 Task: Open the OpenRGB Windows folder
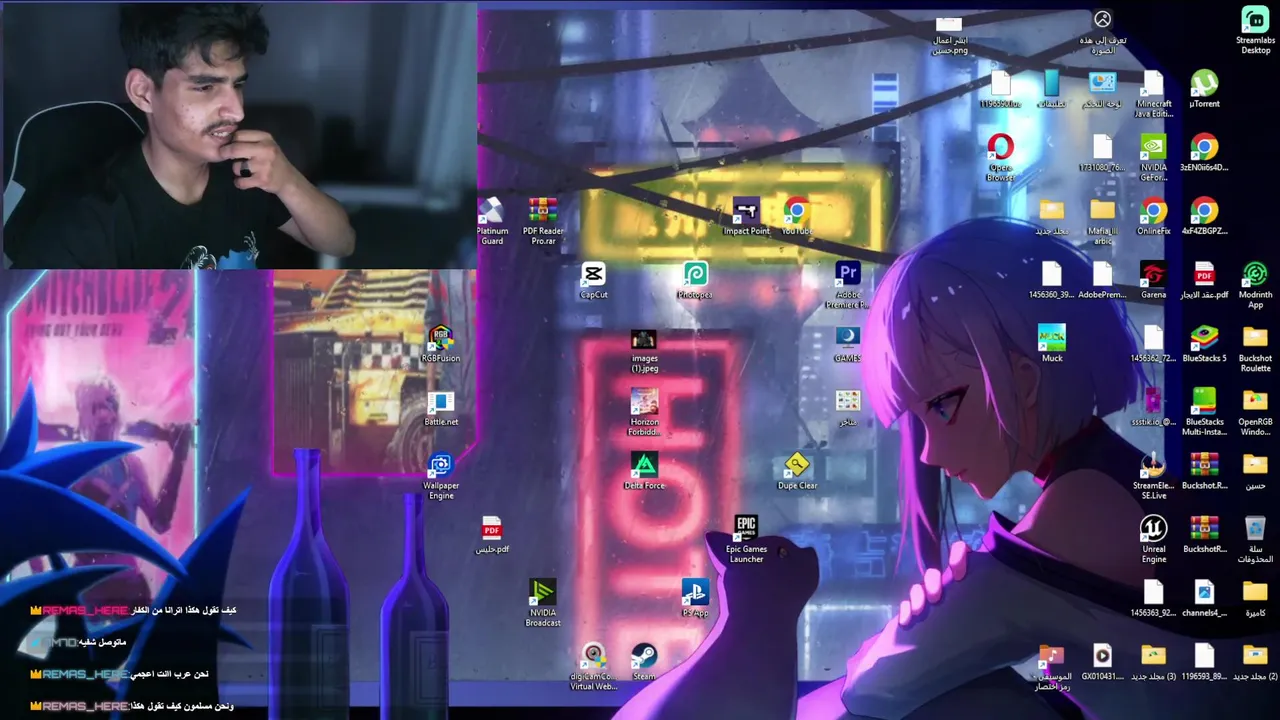click(1255, 412)
